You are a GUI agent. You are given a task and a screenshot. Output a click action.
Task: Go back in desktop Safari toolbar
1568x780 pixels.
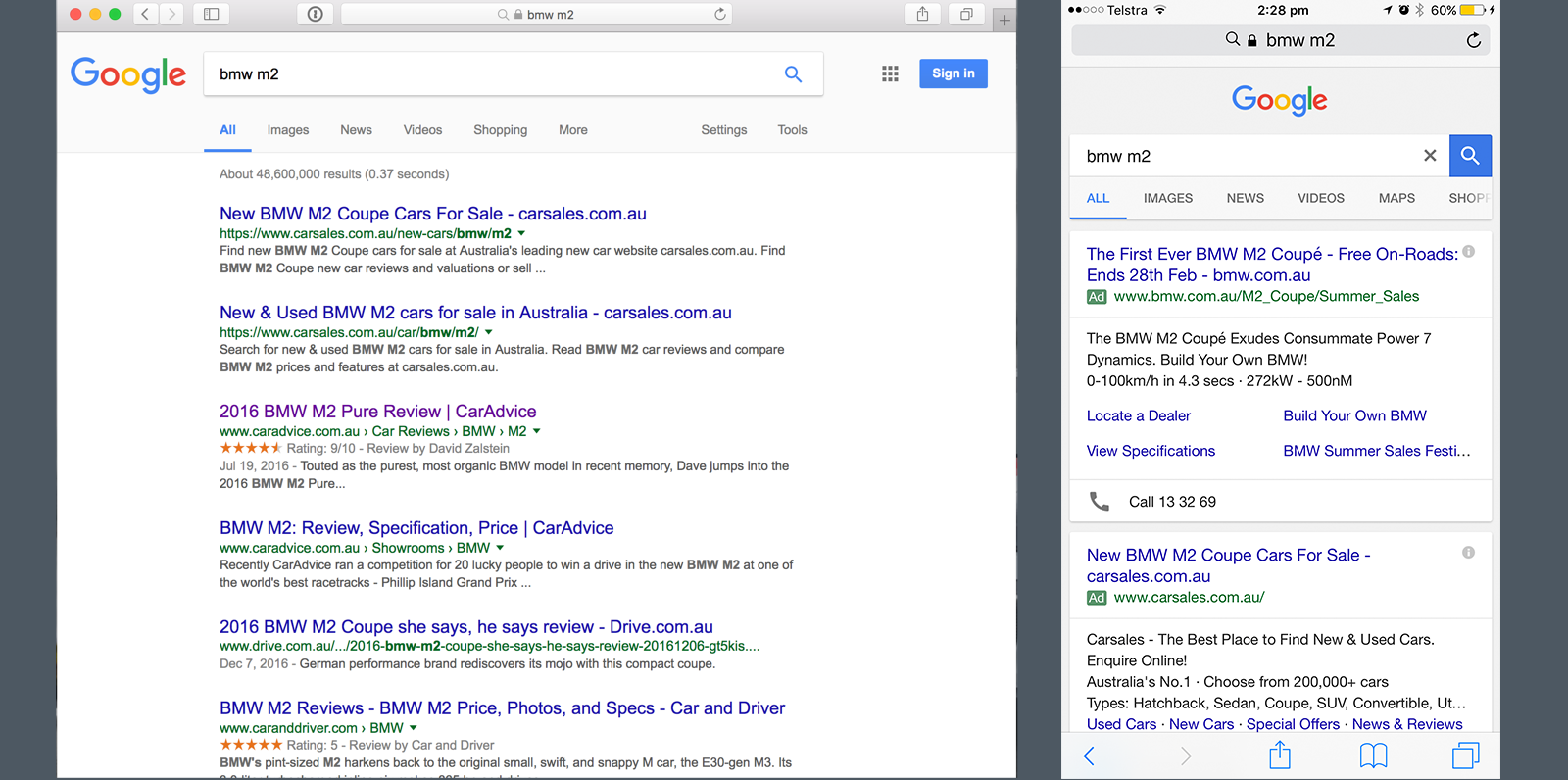coord(145,14)
